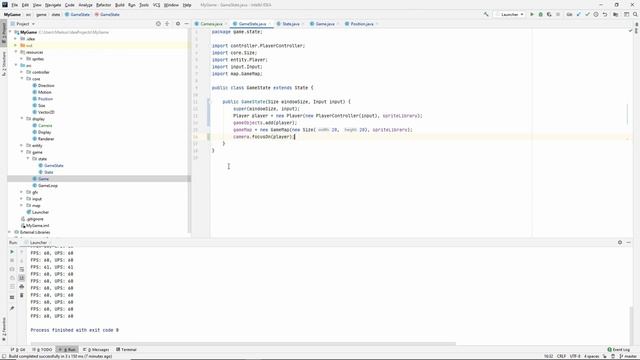Open the Launcher run configuration dropdown

pyautogui.click(x=510, y=14)
